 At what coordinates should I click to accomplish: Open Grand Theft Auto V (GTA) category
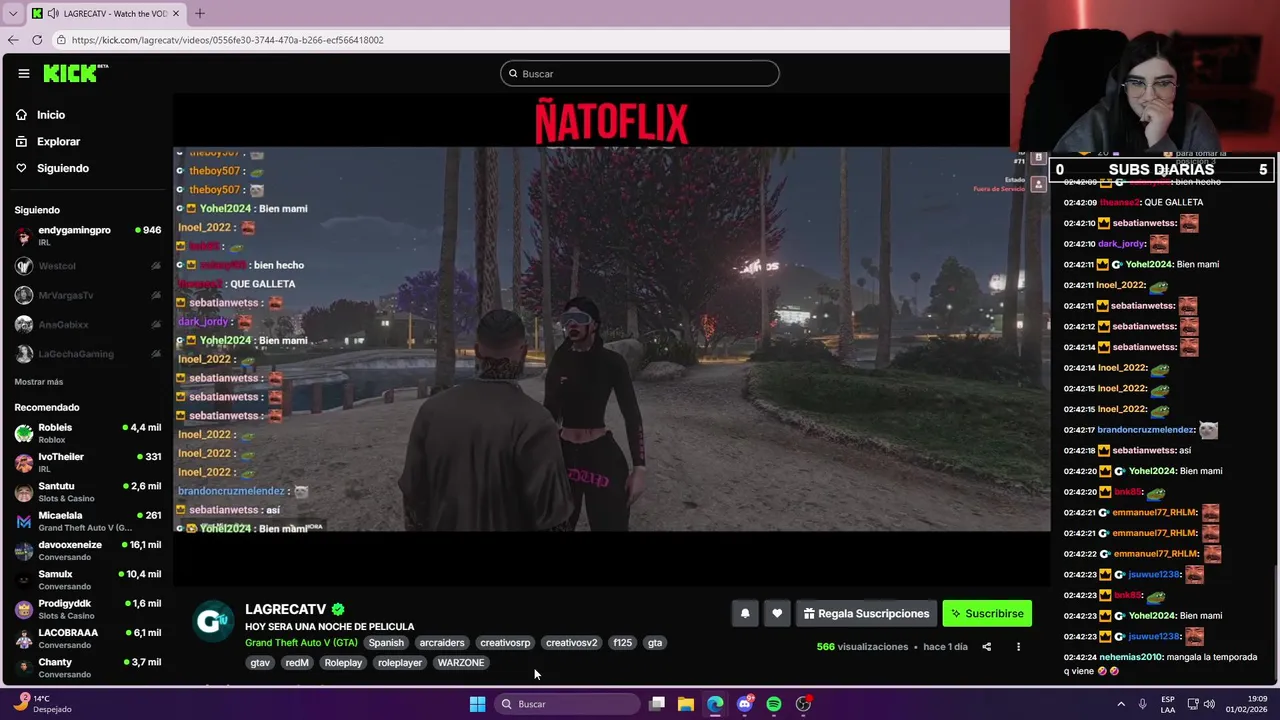point(301,643)
